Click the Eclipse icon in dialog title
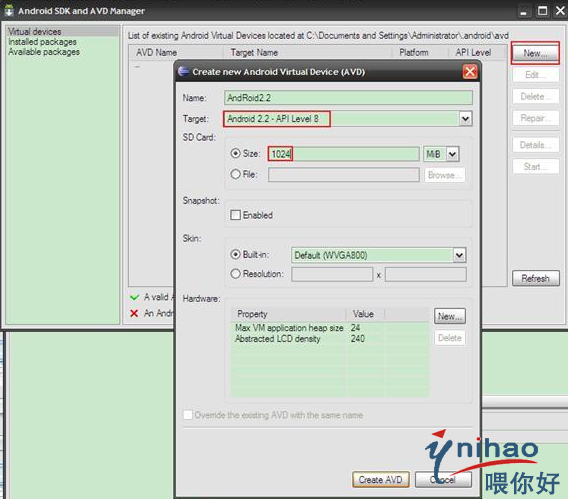 [184, 71]
